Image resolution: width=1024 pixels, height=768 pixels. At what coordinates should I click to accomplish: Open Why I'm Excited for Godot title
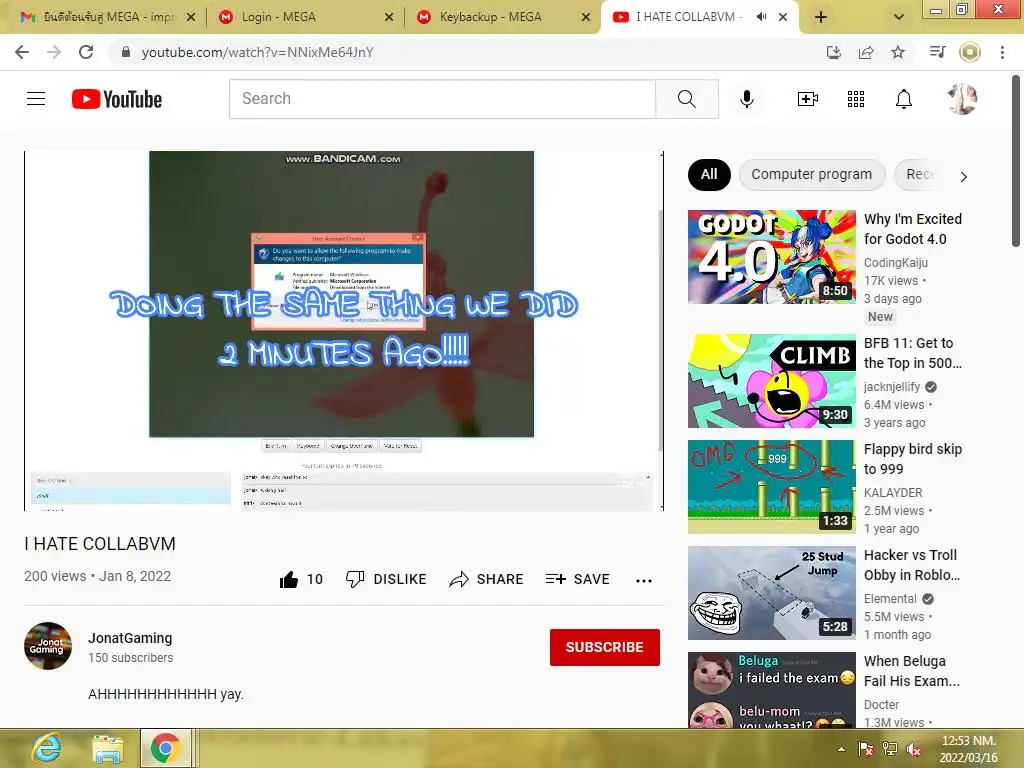click(912, 229)
